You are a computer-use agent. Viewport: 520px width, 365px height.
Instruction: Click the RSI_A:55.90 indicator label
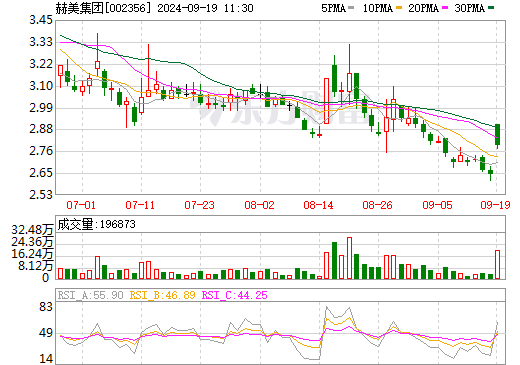[91, 295]
